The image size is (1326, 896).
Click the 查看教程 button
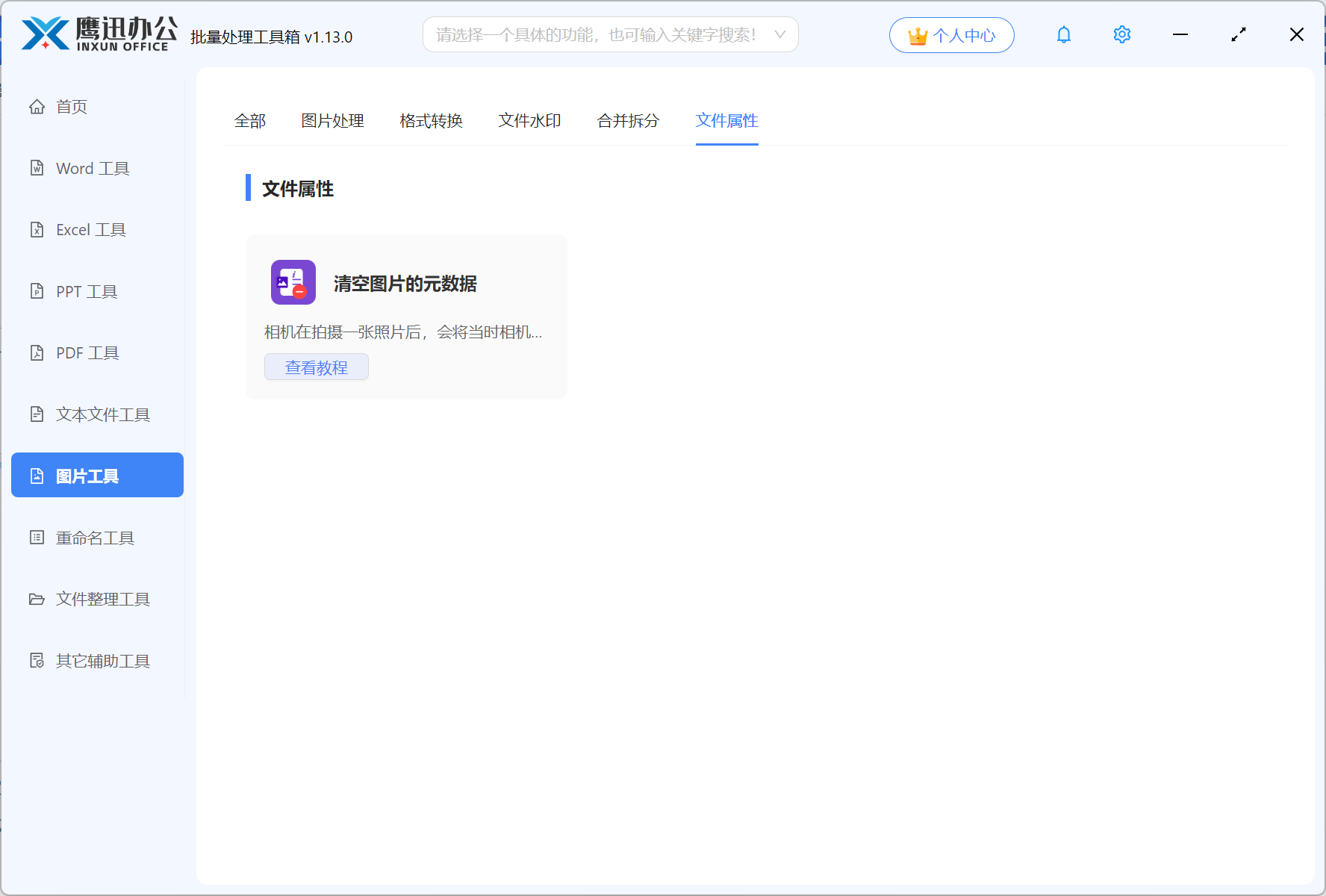click(316, 367)
